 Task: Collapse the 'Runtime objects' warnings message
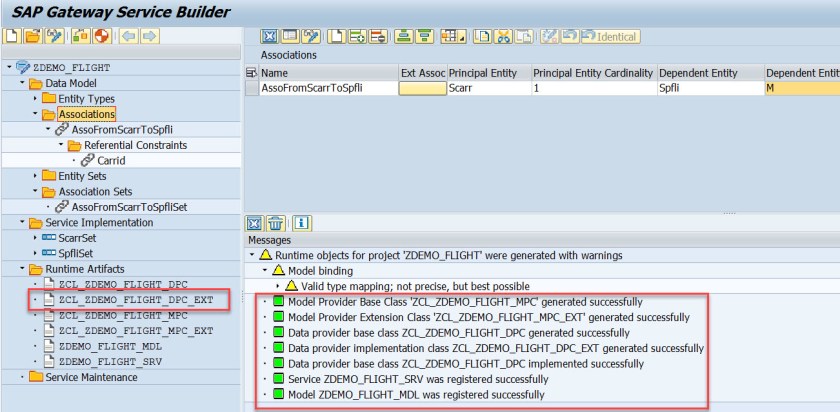click(252, 256)
